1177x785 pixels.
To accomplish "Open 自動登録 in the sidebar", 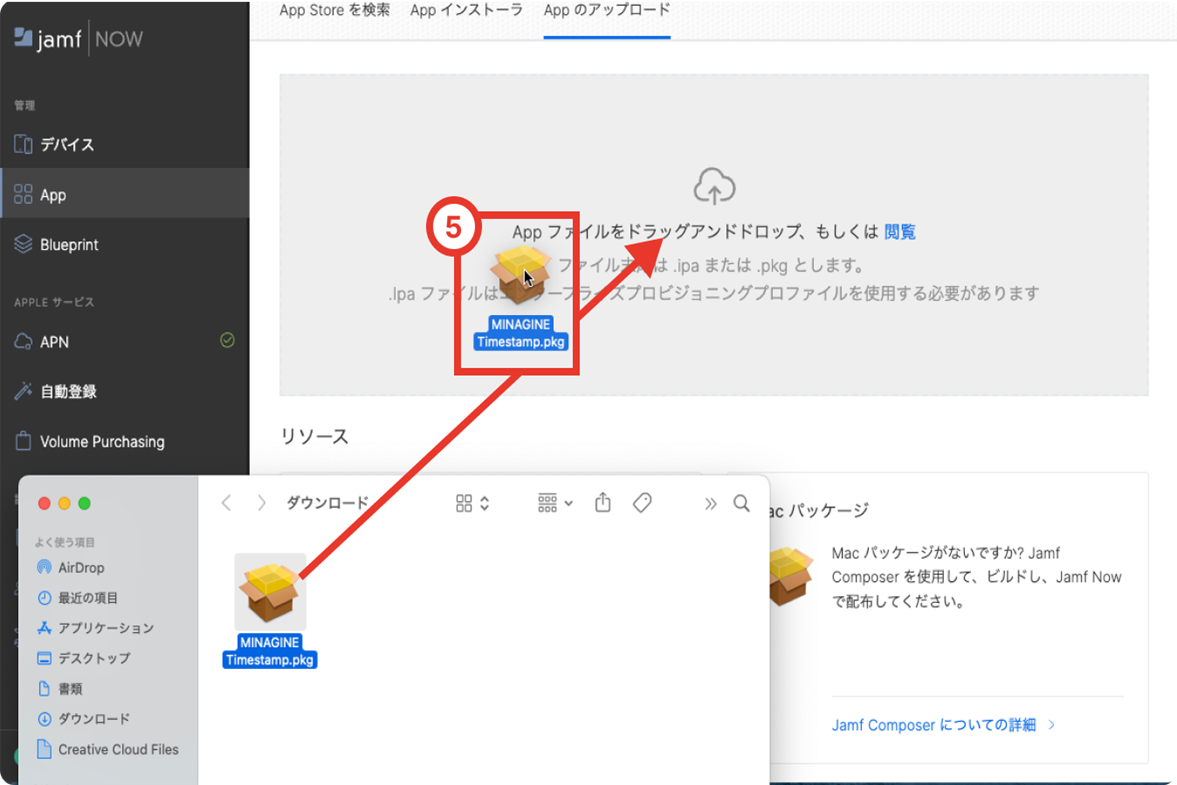I will point(125,391).
